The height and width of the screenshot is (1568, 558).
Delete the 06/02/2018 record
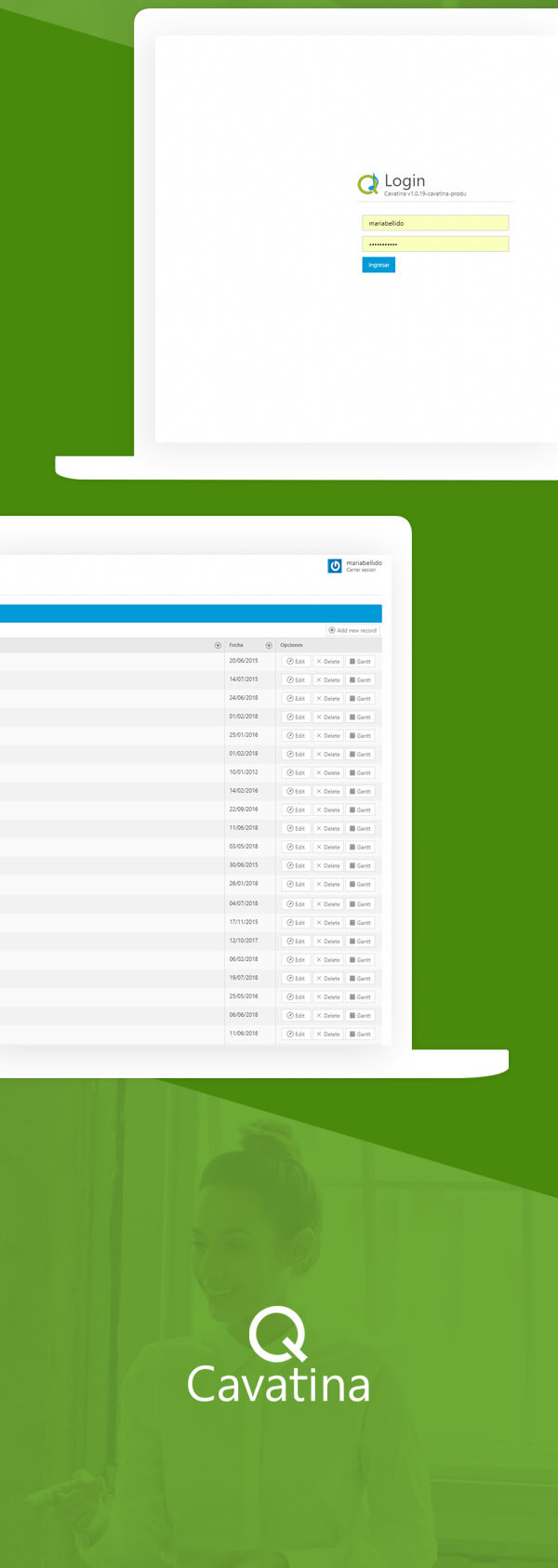click(328, 960)
